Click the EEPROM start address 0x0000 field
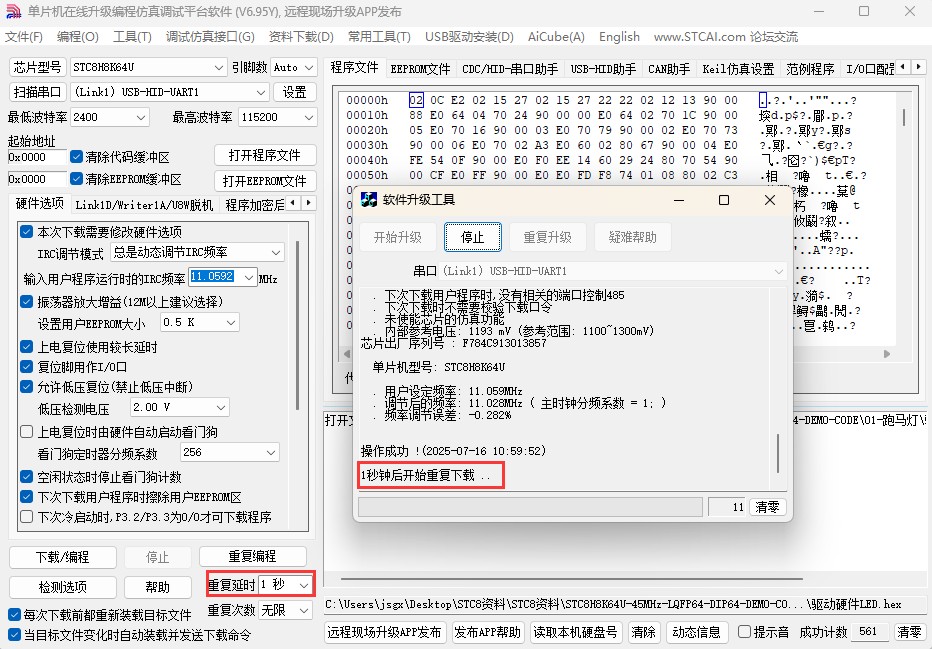The width and height of the screenshot is (932, 649). coord(37,179)
